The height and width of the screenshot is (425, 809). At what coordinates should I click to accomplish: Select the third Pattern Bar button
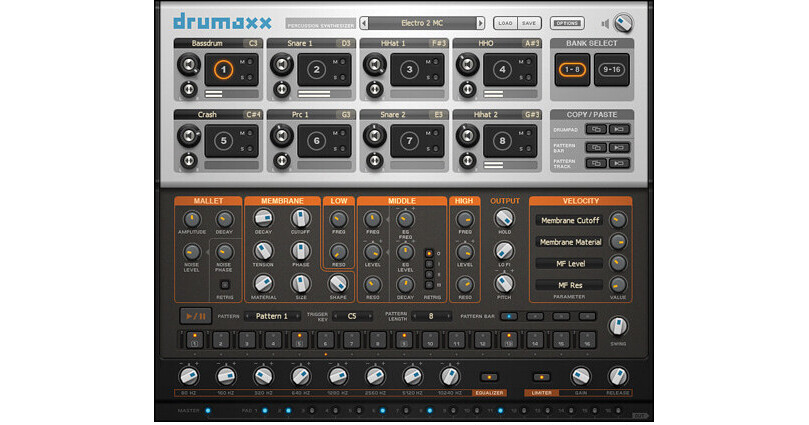(561, 316)
